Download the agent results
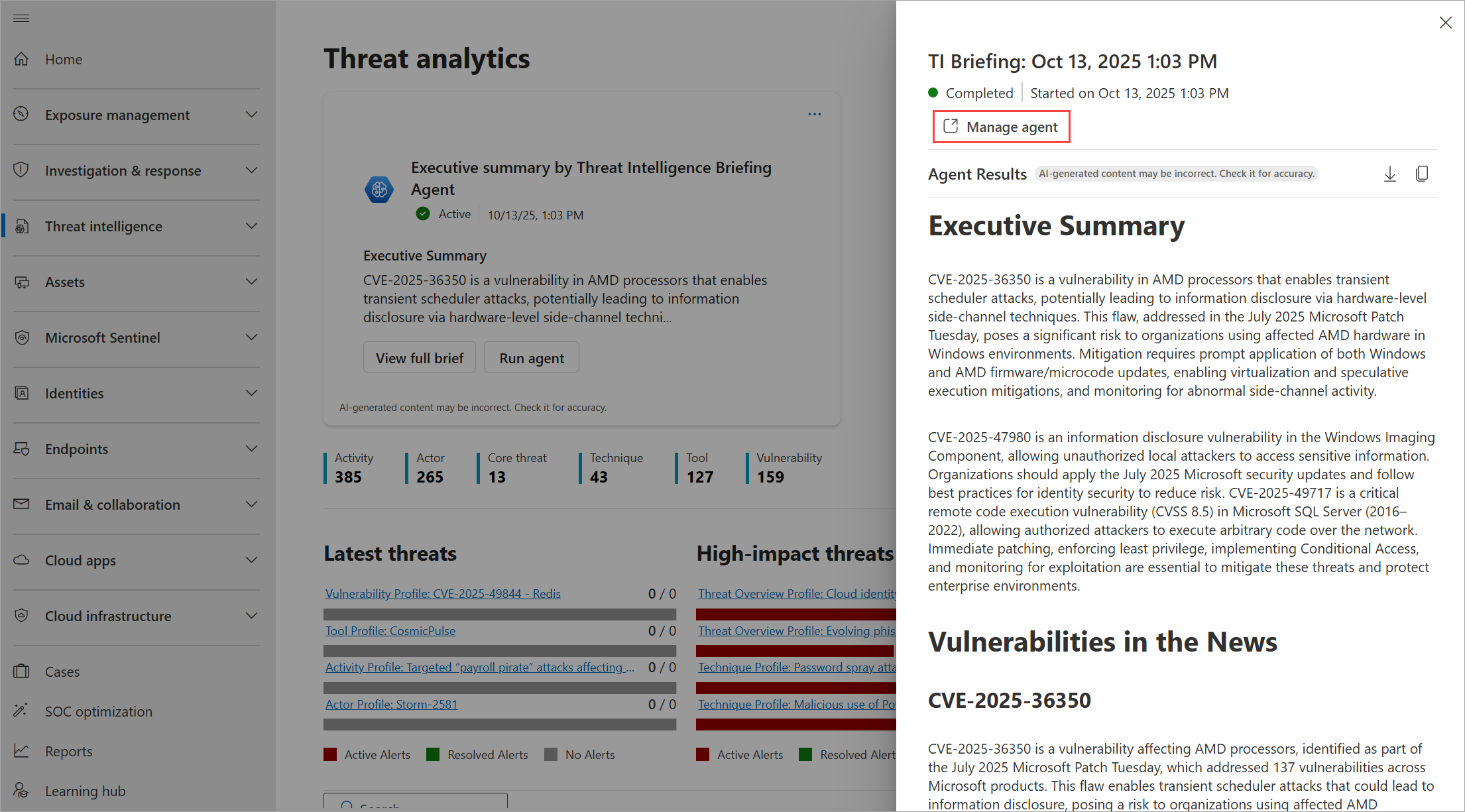 1390,174
